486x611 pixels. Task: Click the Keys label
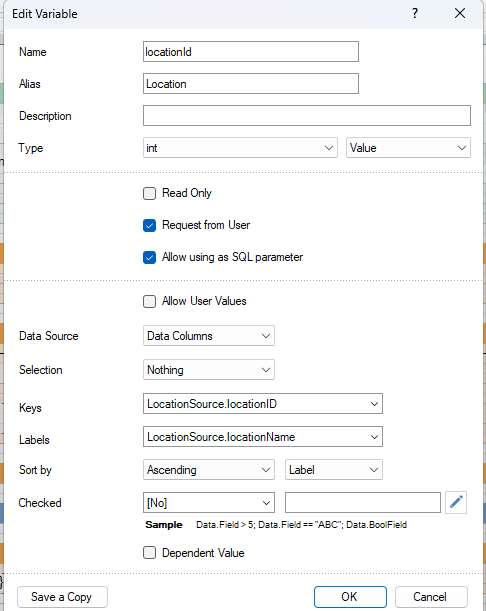click(30, 408)
